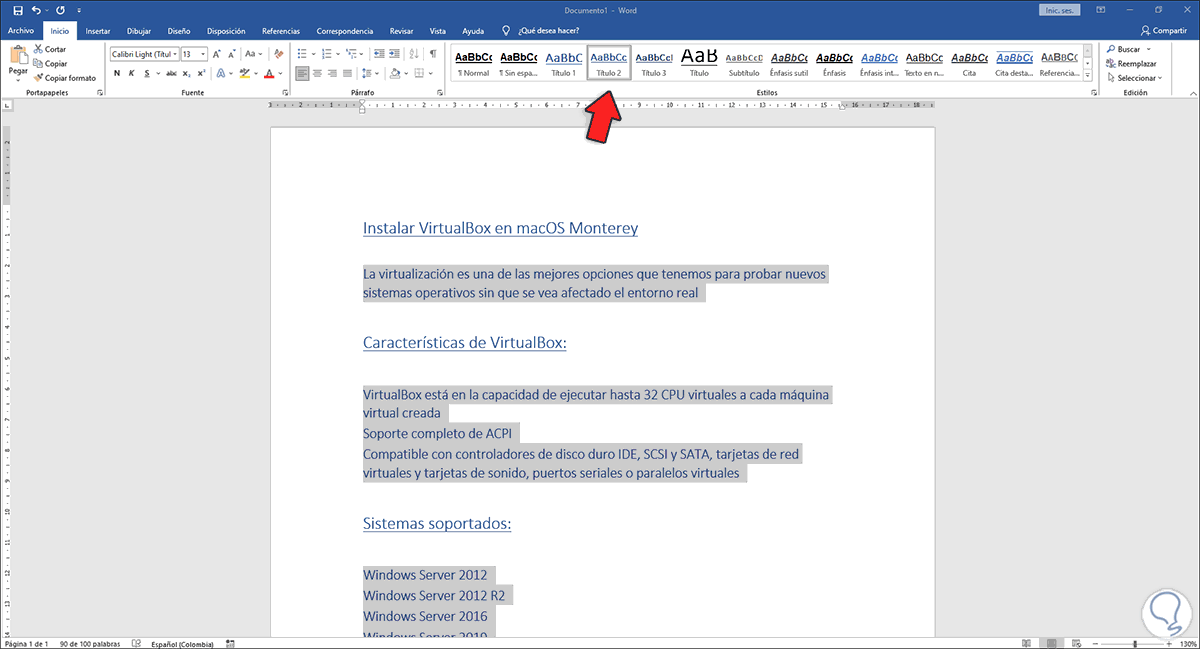This screenshot has height=649, width=1200.
Task: Click the Reemplazar button
Action: 1131,63
